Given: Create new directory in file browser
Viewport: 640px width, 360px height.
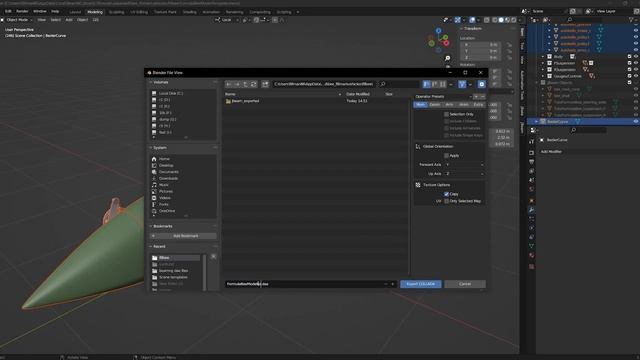Looking at the screenshot, I should (x=265, y=84).
